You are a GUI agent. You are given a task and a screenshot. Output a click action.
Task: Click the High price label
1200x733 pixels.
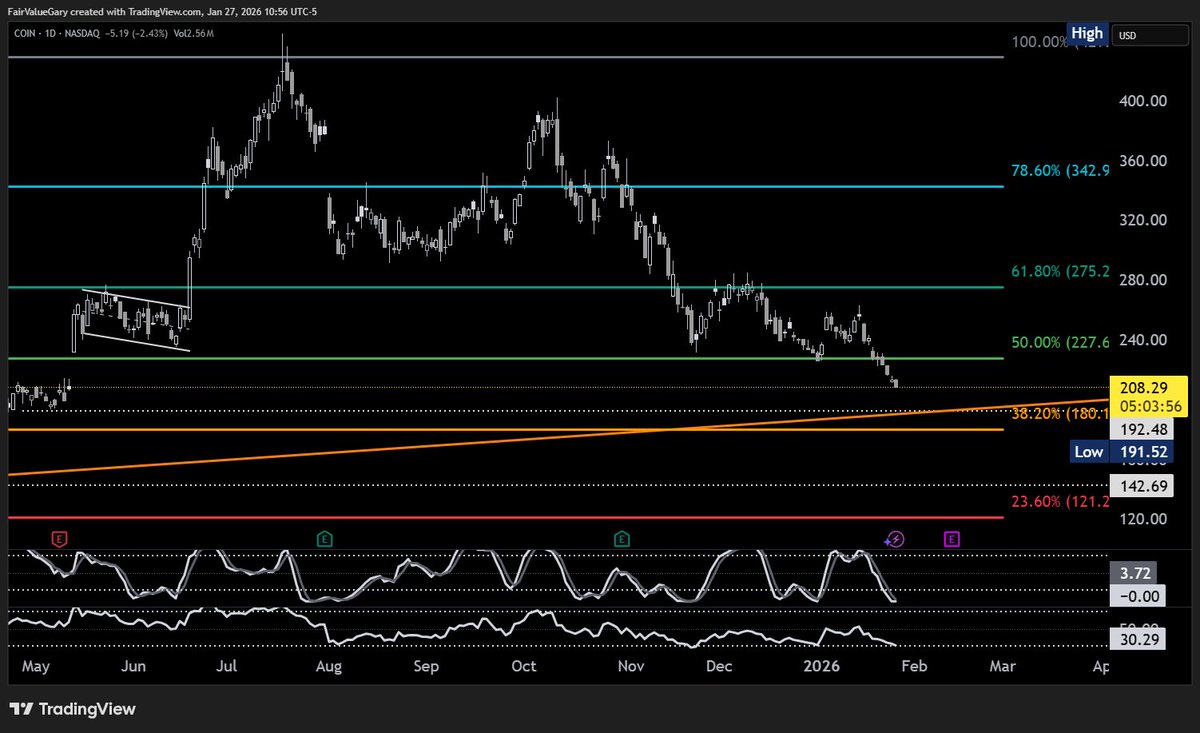point(1087,33)
